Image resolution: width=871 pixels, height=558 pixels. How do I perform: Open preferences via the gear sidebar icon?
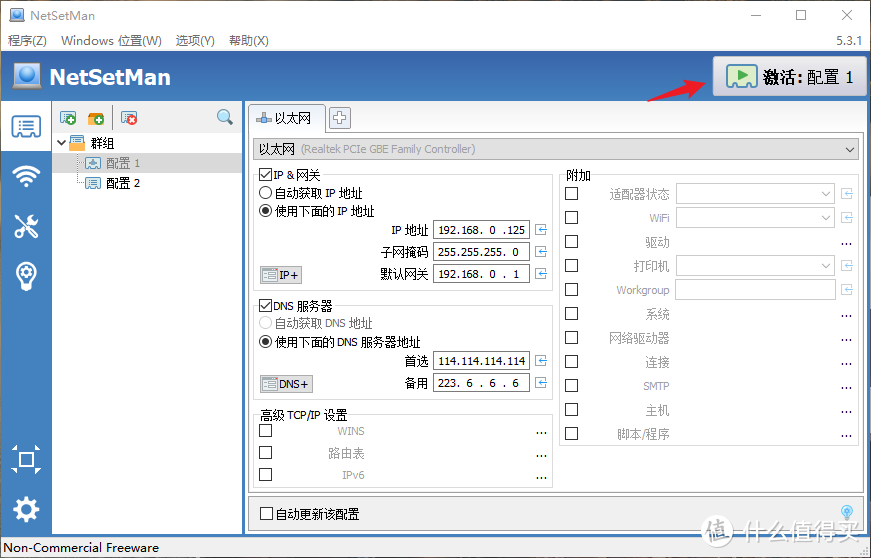(x=26, y=509)
